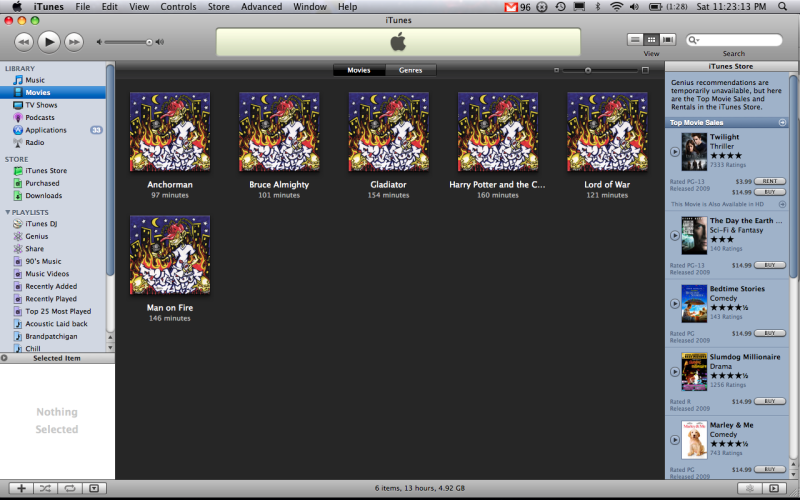Click the Genius button in status bar
Viewport: 800px width, 500px height.
(750, 488)
